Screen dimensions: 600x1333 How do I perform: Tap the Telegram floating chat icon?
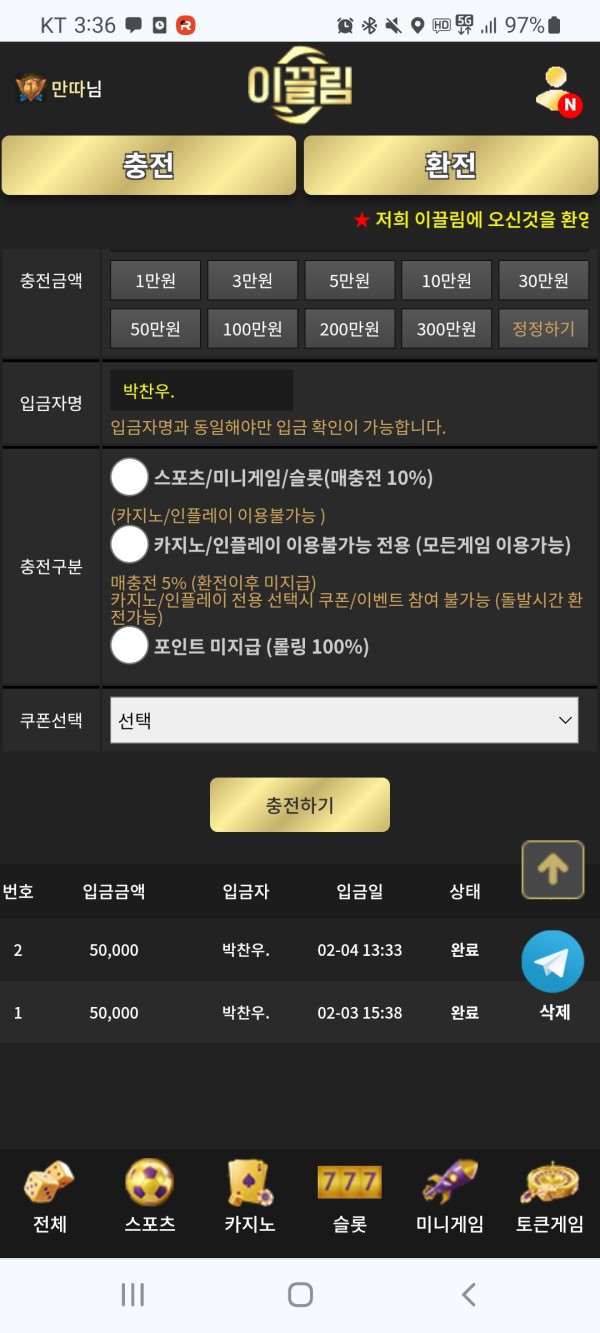click(x=552, y=961)
